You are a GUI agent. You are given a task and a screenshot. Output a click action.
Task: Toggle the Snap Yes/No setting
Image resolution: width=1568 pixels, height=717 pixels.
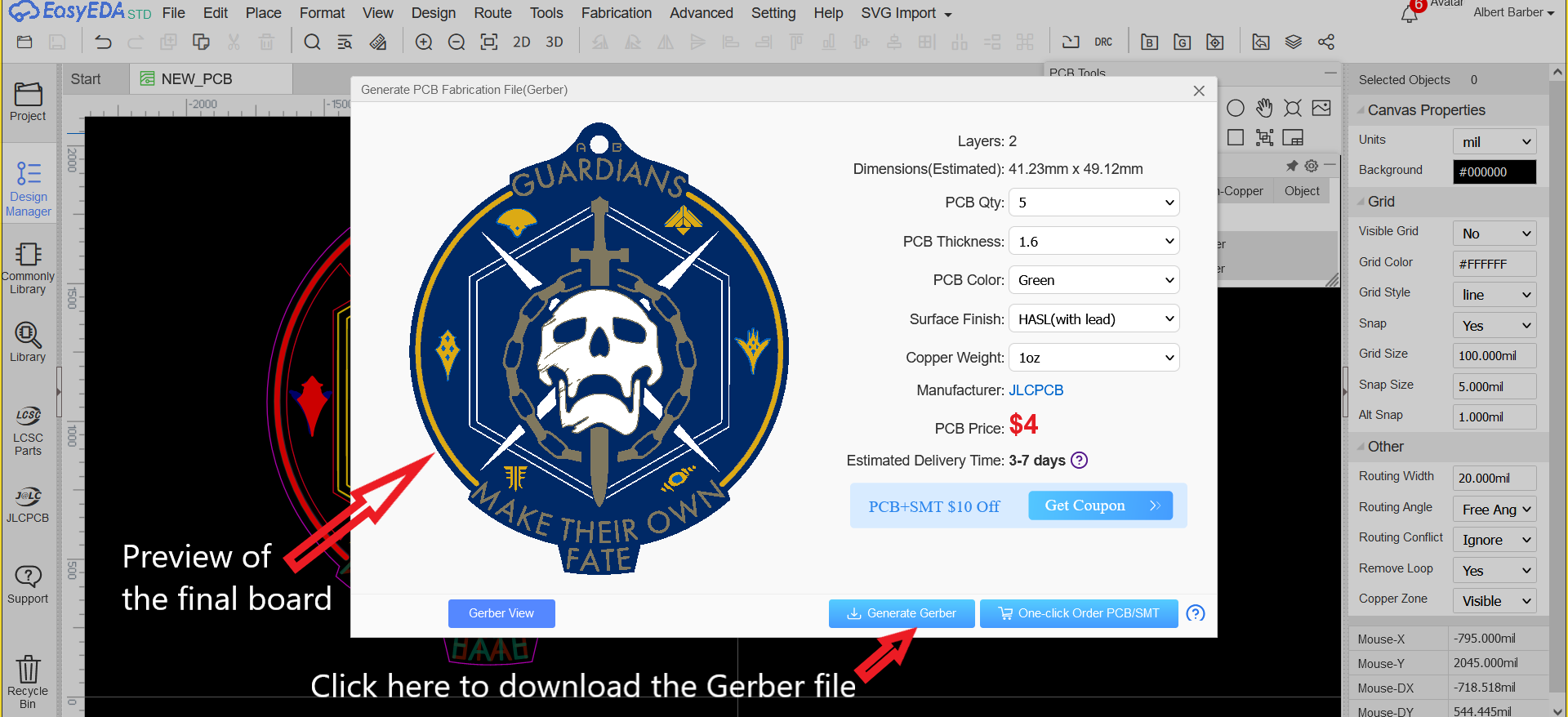(1494, 326)
